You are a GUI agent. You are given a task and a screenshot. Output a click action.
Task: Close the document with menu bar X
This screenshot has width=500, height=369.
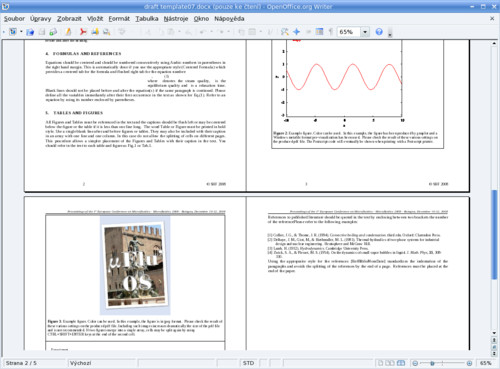(x=492, y=19)
